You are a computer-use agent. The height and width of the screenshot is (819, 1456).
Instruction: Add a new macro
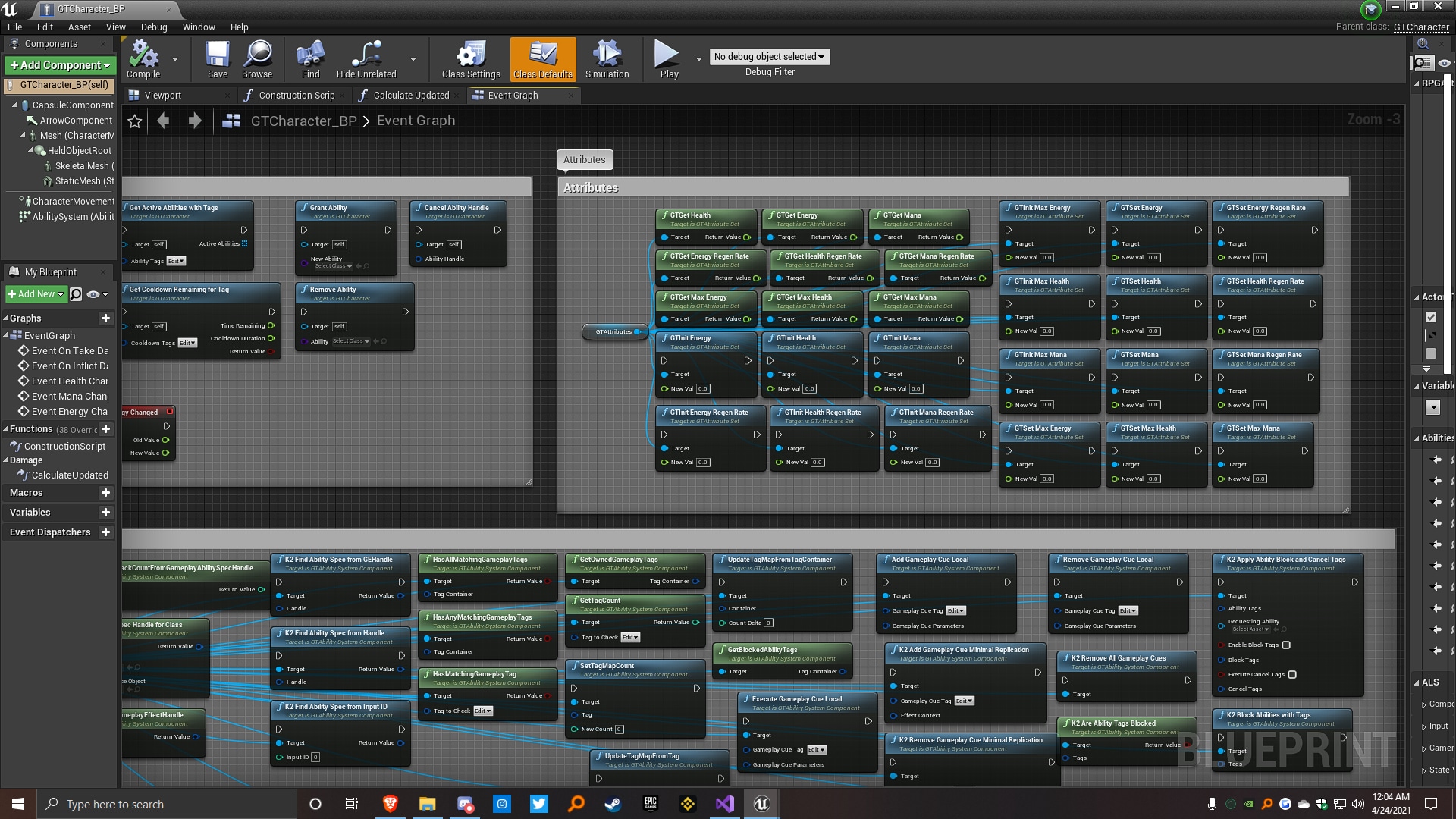point(106,493)
